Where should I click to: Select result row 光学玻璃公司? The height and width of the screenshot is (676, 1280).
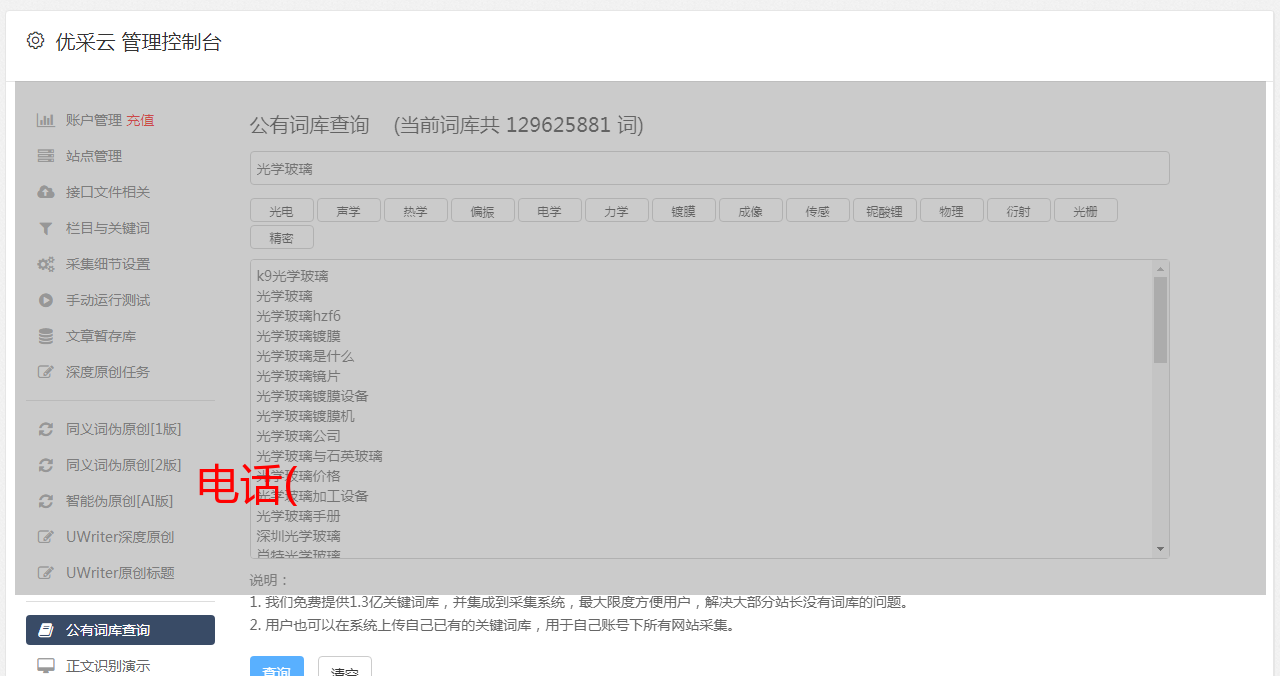pyautogui.click(x=298, y=436)
